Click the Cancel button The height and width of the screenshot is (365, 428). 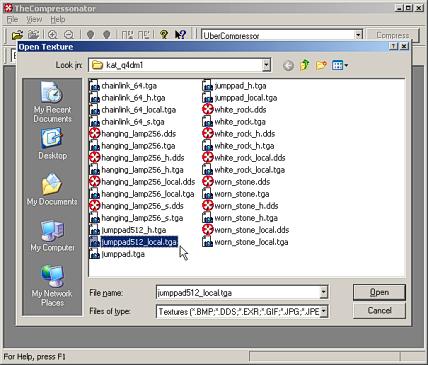click(x=379, y=311)
